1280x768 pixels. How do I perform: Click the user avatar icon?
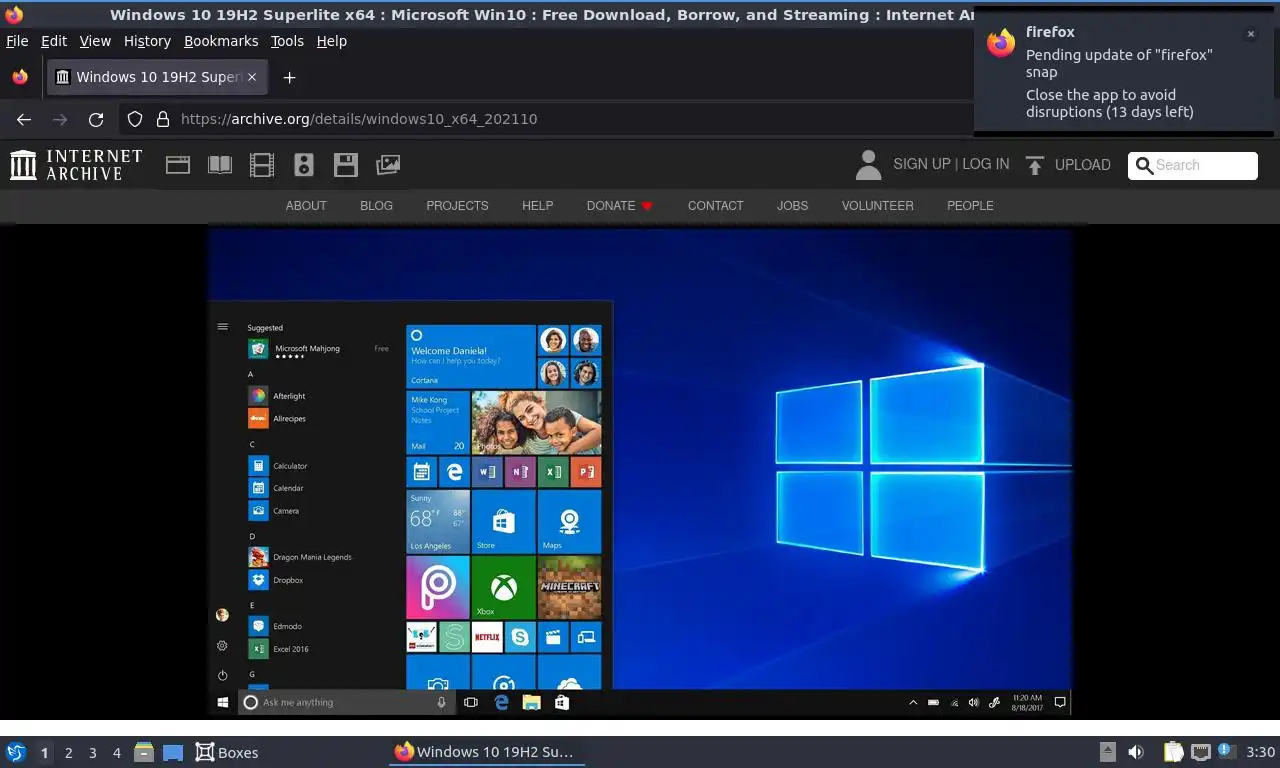[869, 165]
